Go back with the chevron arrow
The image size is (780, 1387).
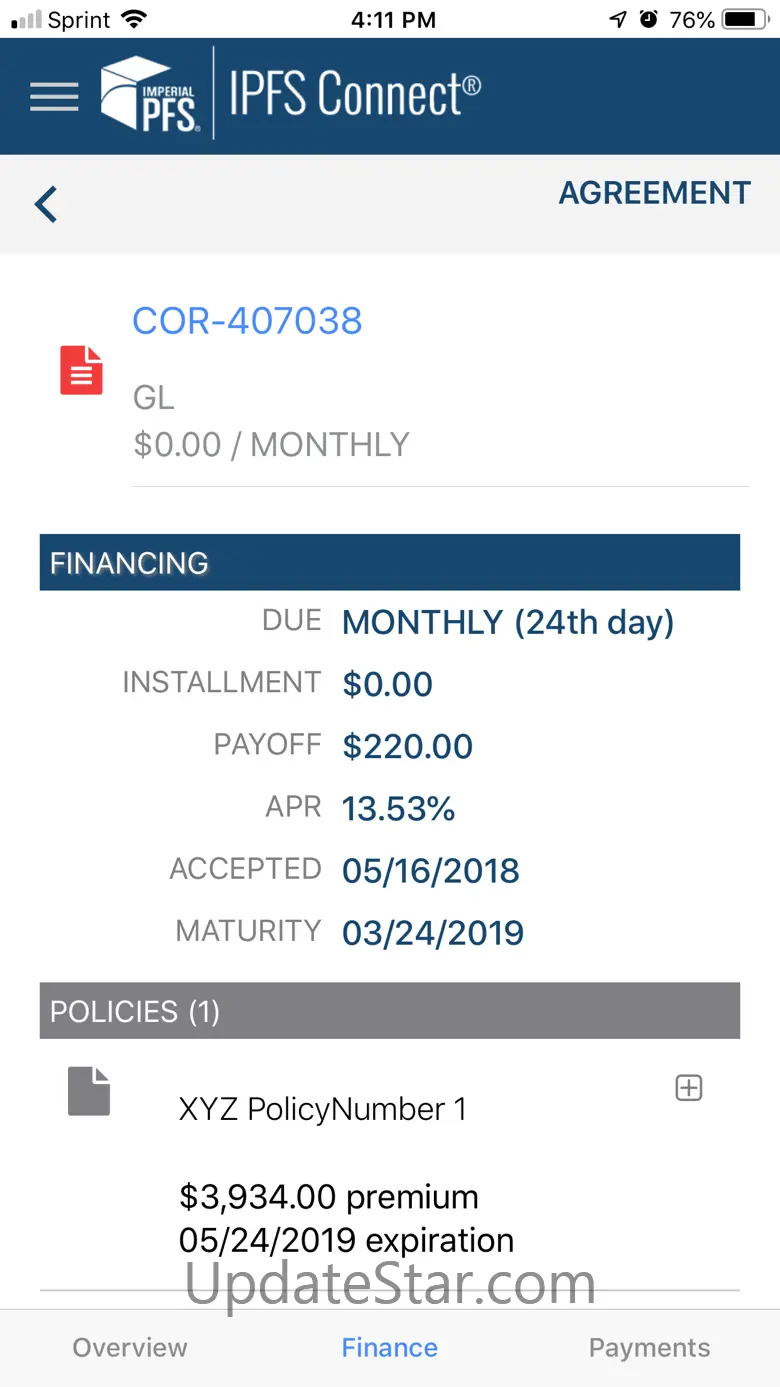point(46,204)
